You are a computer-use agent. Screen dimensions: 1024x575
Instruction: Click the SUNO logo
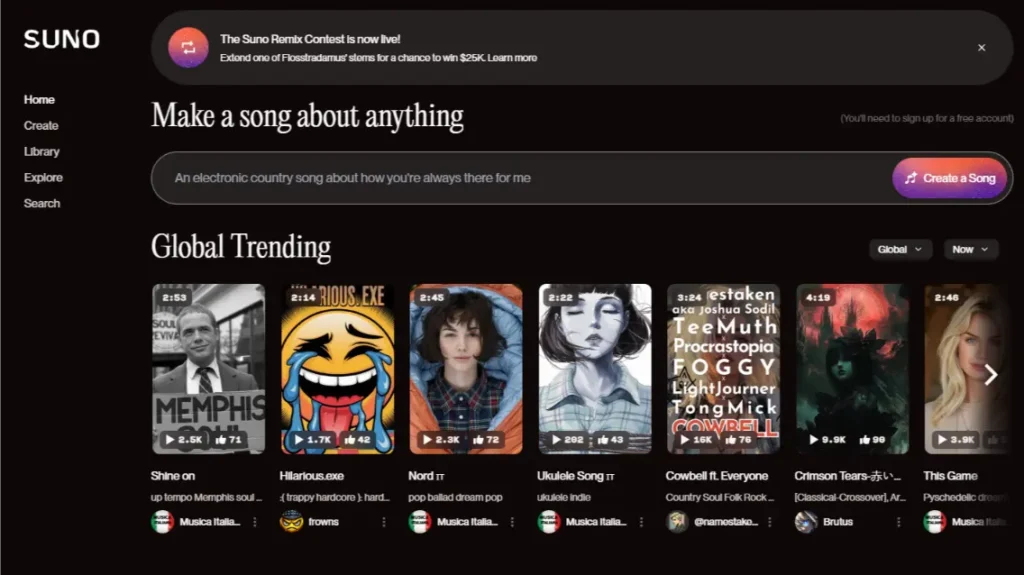[x=62, y=39]
